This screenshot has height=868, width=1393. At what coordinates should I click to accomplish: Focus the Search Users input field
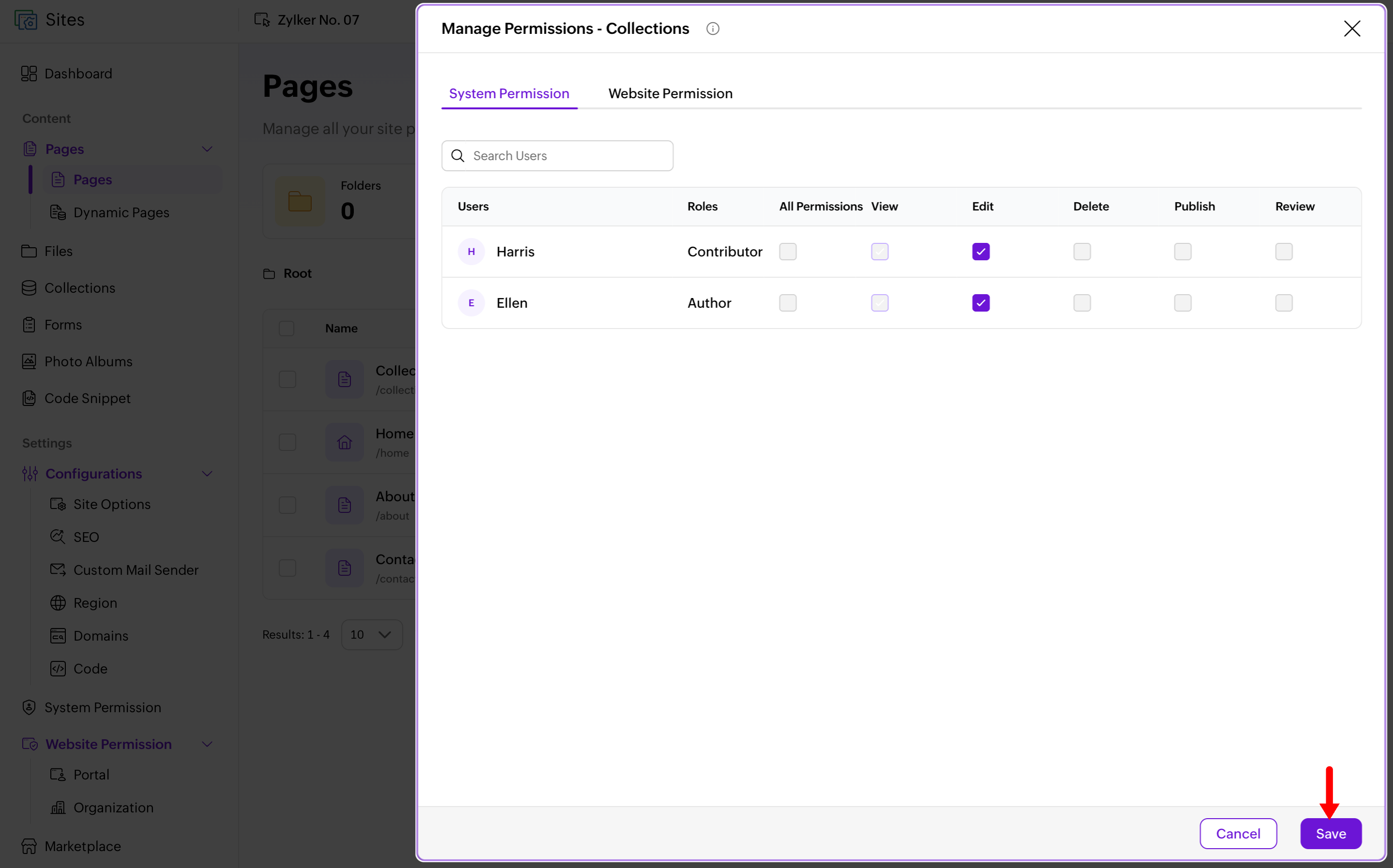(557, 156)
